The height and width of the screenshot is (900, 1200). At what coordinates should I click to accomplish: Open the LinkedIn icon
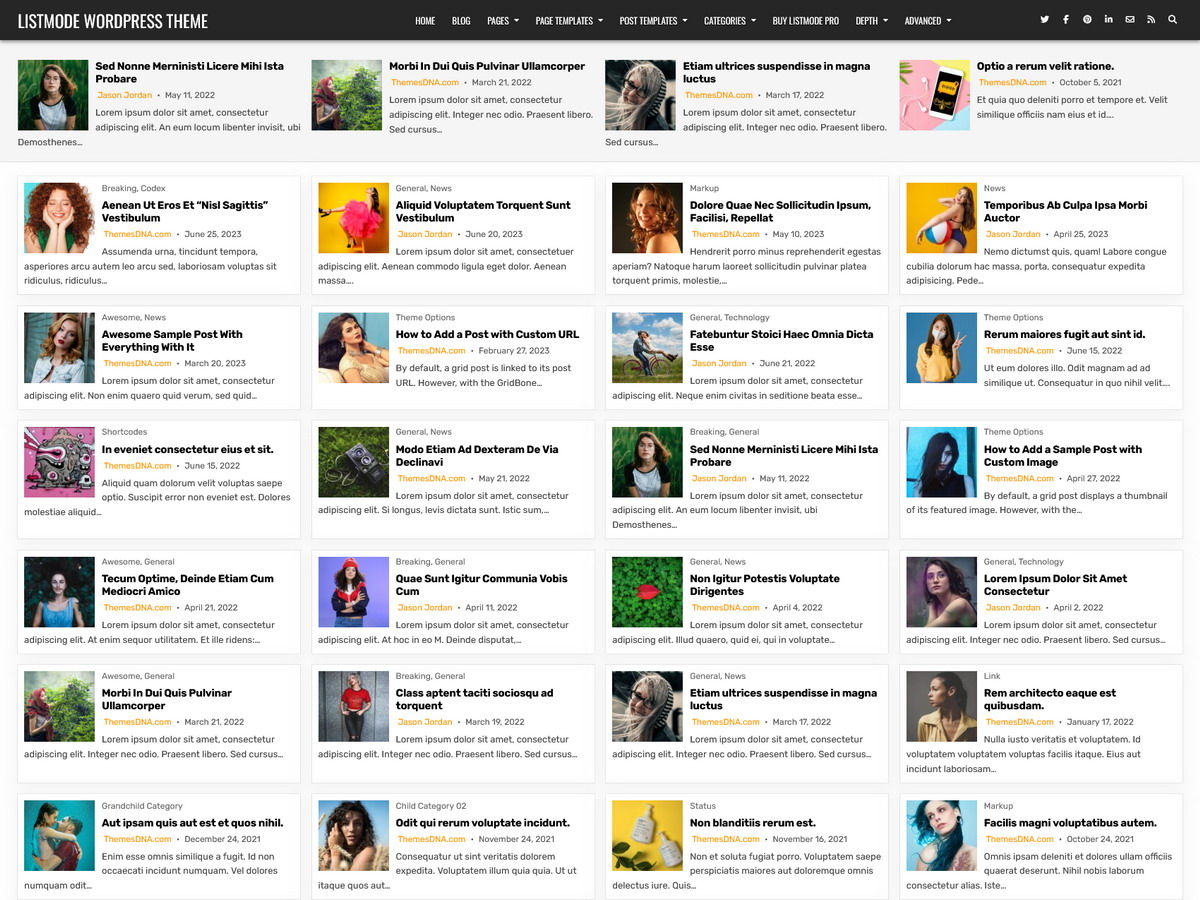coord(1108,19)
